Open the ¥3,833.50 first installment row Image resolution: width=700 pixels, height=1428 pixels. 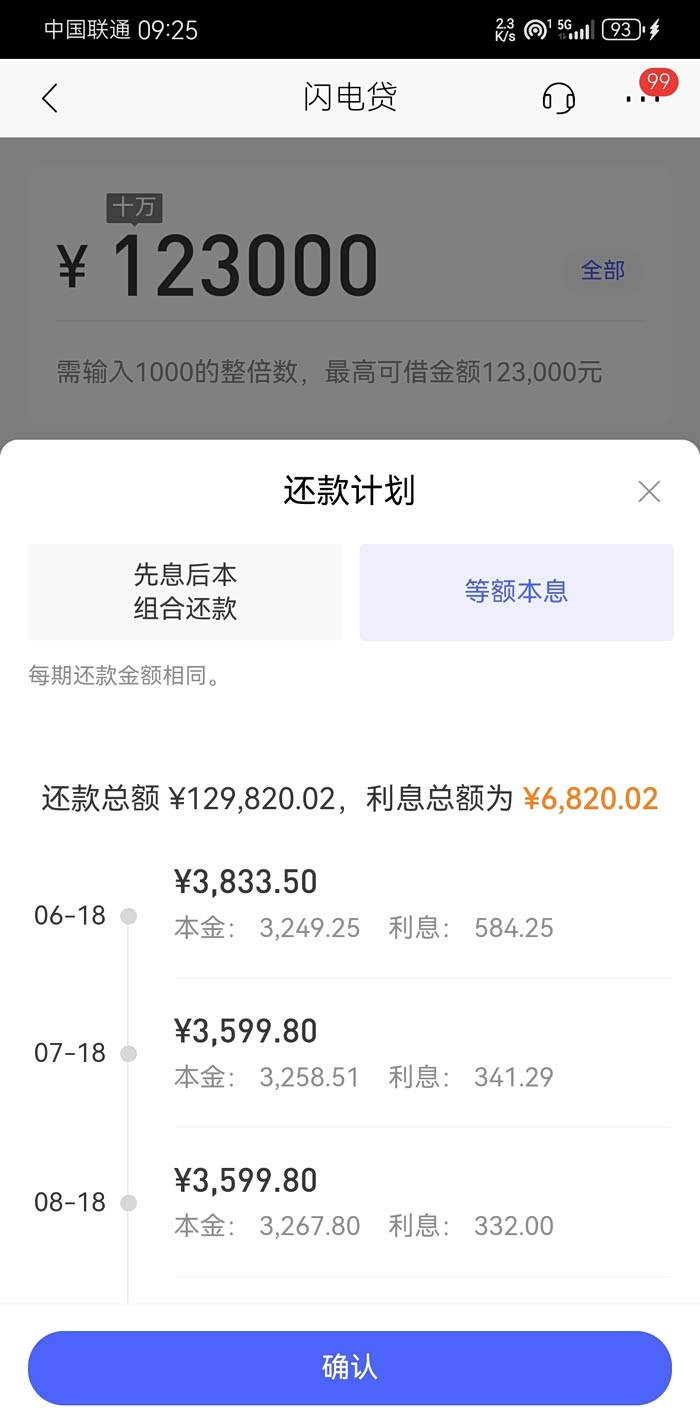click(422, 903)
